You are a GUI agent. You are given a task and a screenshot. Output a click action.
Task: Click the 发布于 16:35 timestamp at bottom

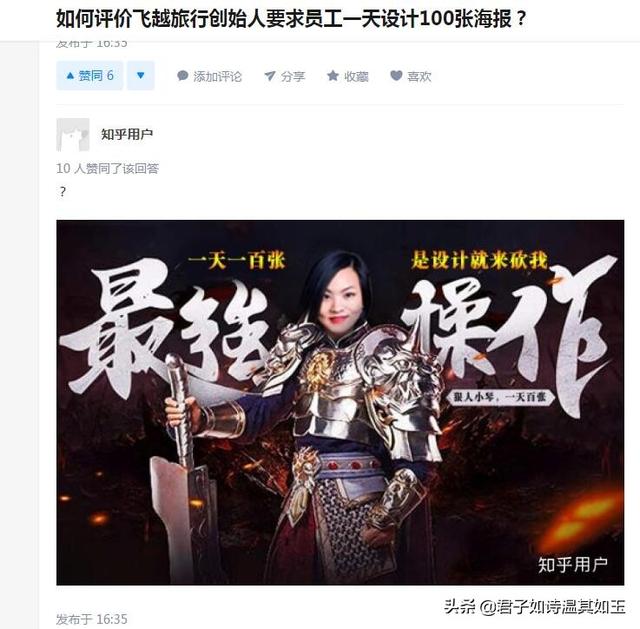(92, 619)
